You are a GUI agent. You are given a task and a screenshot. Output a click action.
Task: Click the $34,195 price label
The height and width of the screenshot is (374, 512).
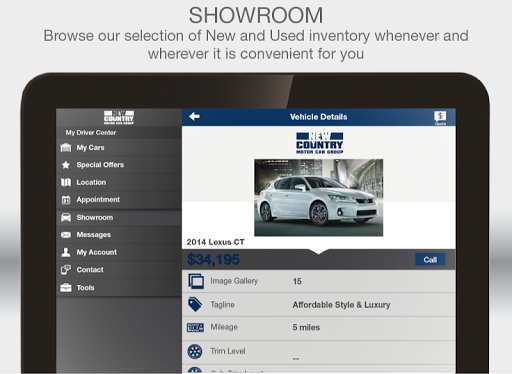tap(213, 259)
